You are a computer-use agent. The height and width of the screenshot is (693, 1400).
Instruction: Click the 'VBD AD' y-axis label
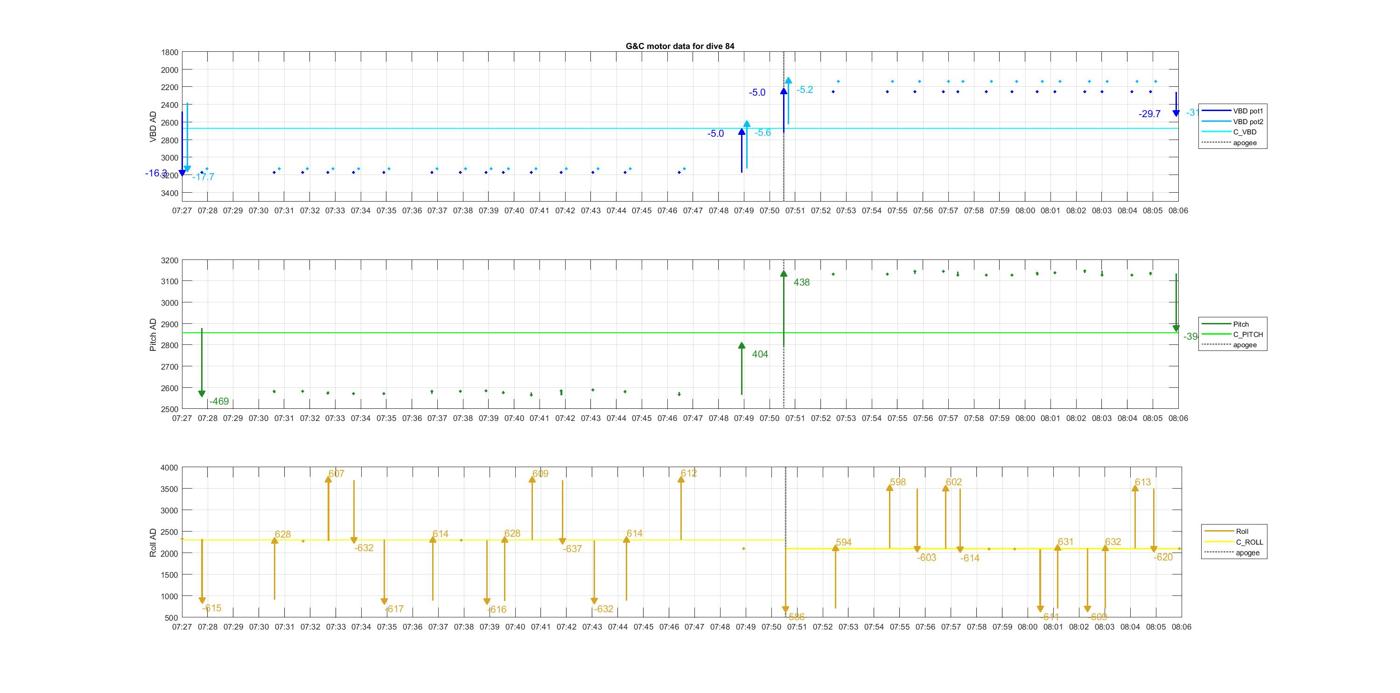click(x=153, y=126)
